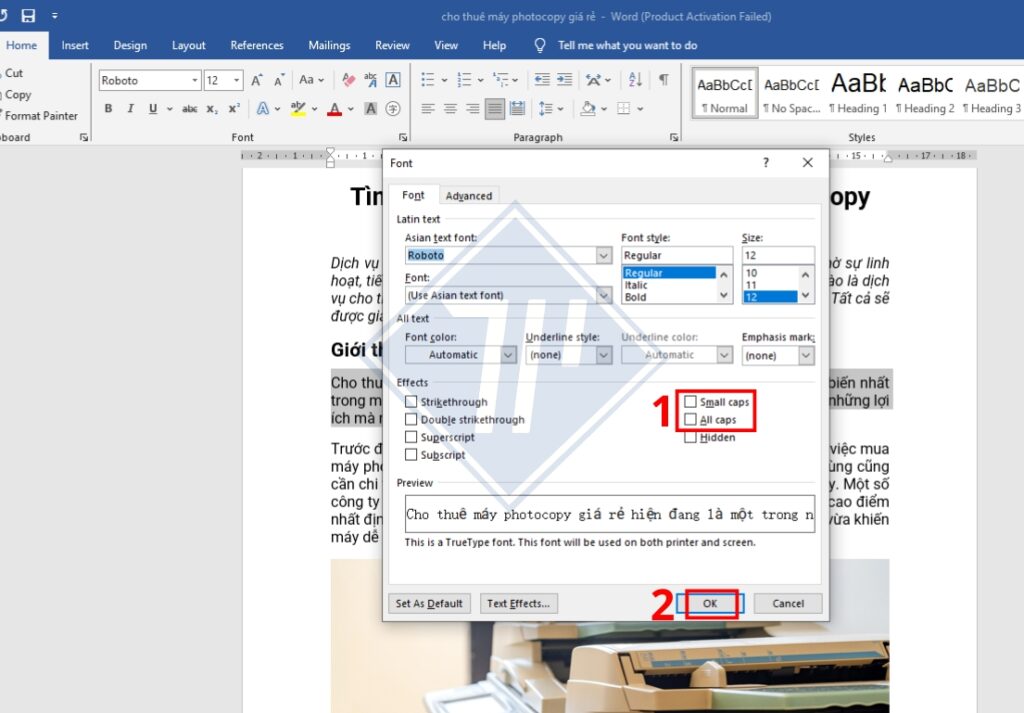Apply strikethrough from the ribbon
This screenshot has width=1024, height=713.
click(189, 108)
